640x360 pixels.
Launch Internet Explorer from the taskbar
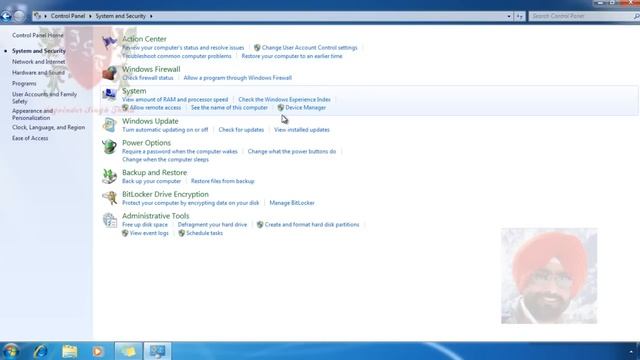click(40, 351)
